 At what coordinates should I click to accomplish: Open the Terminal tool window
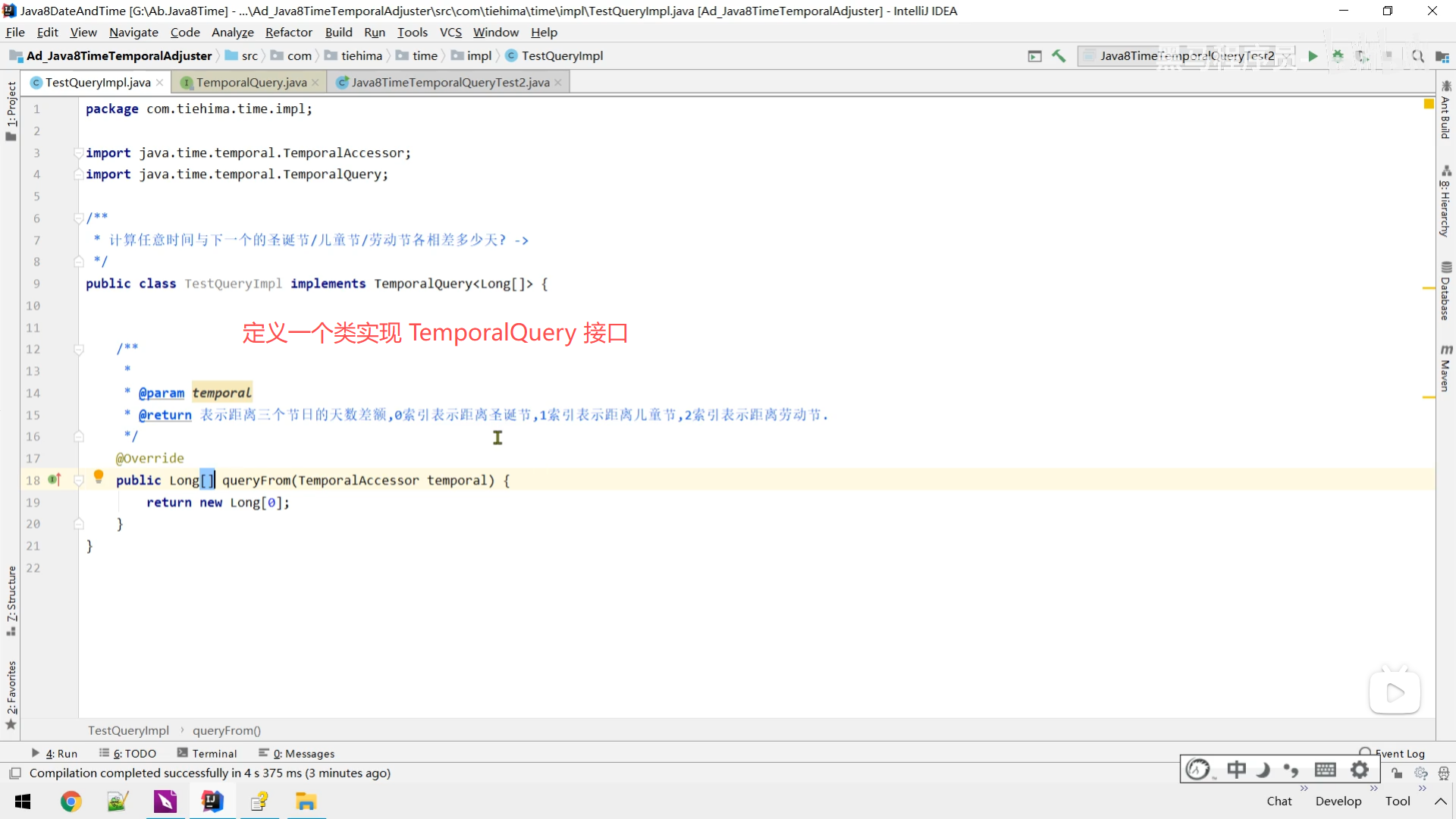pyautogui.click(x=207, y=753)
